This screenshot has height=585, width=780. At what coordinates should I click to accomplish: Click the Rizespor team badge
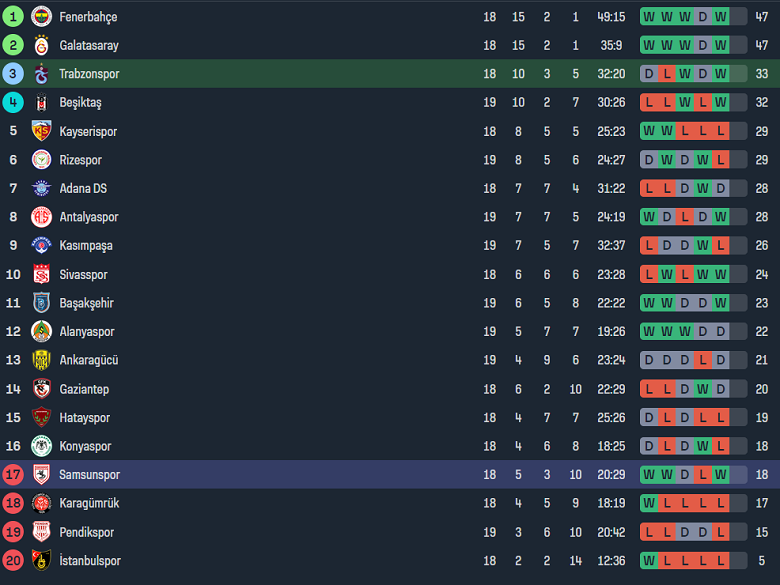[41, 160]
